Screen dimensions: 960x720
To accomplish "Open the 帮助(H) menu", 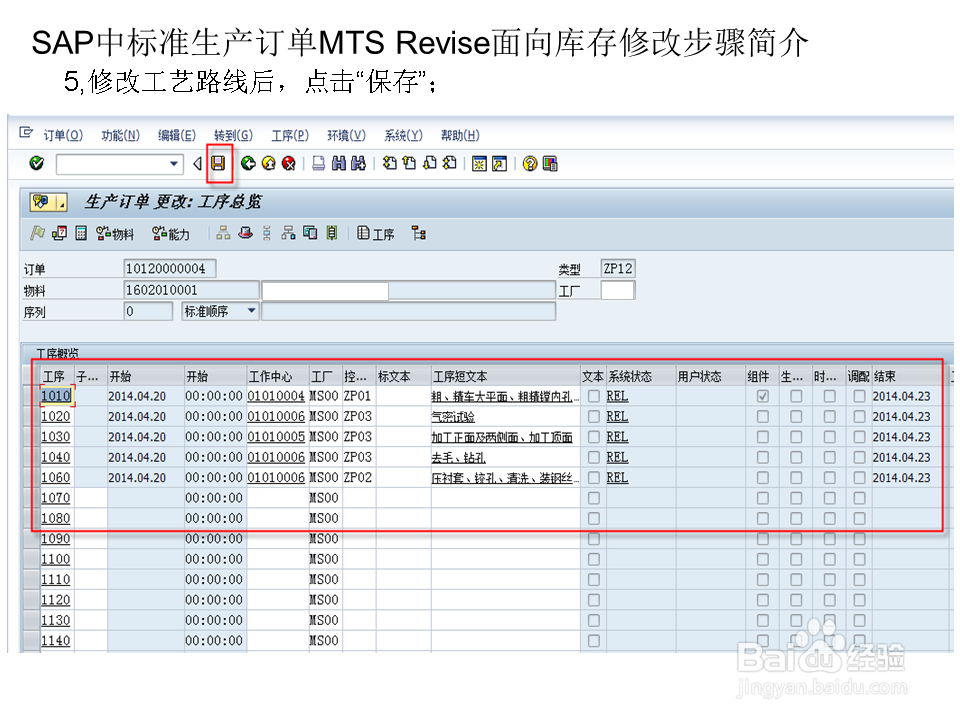I will pyautogui.click(x=460, y=135).
